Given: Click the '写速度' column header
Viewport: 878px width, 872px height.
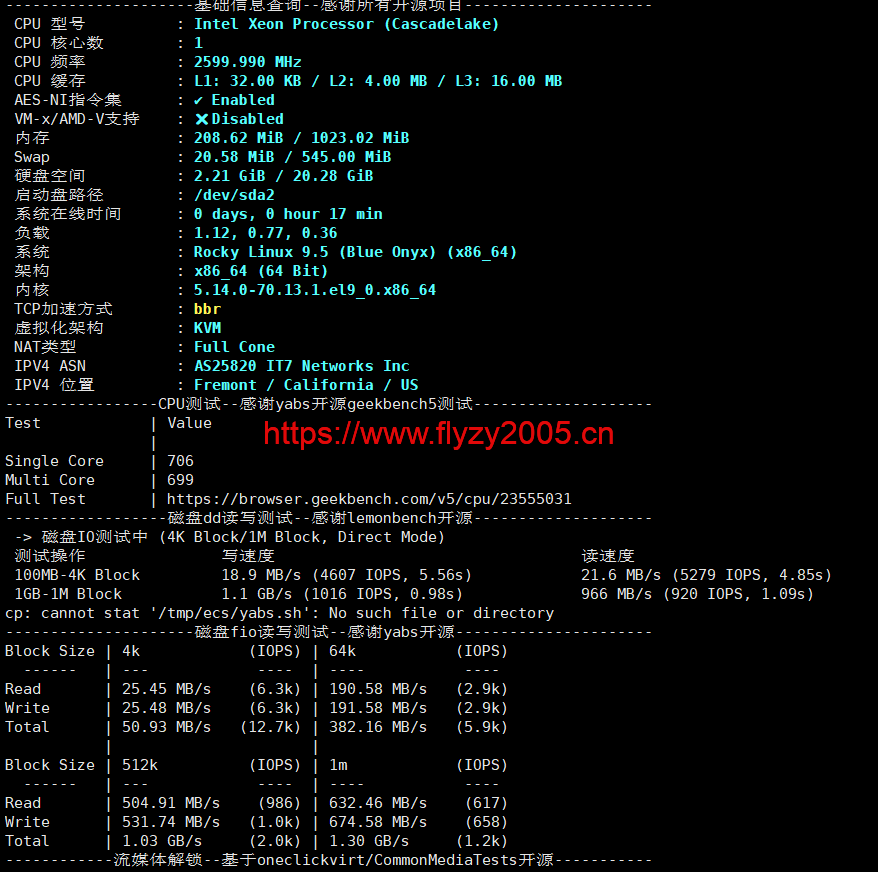Looking at the screenshot, I should coord(248,556).
